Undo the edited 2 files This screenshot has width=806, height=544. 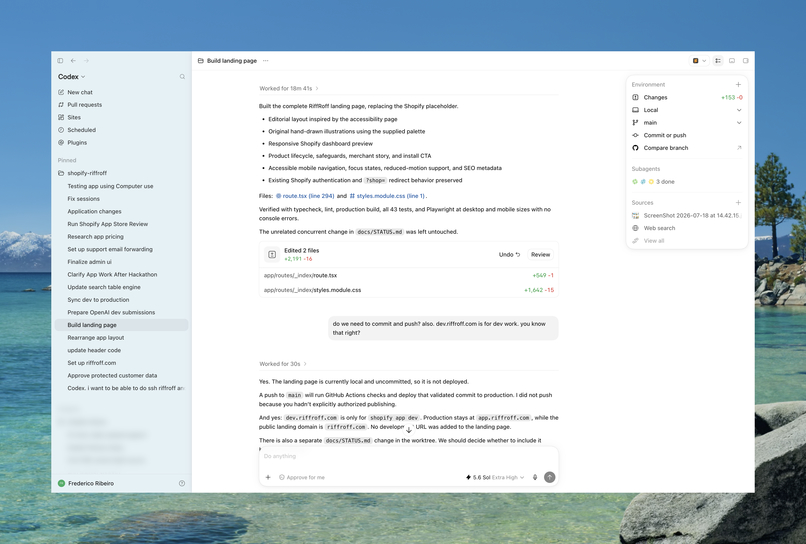[509, 255]
